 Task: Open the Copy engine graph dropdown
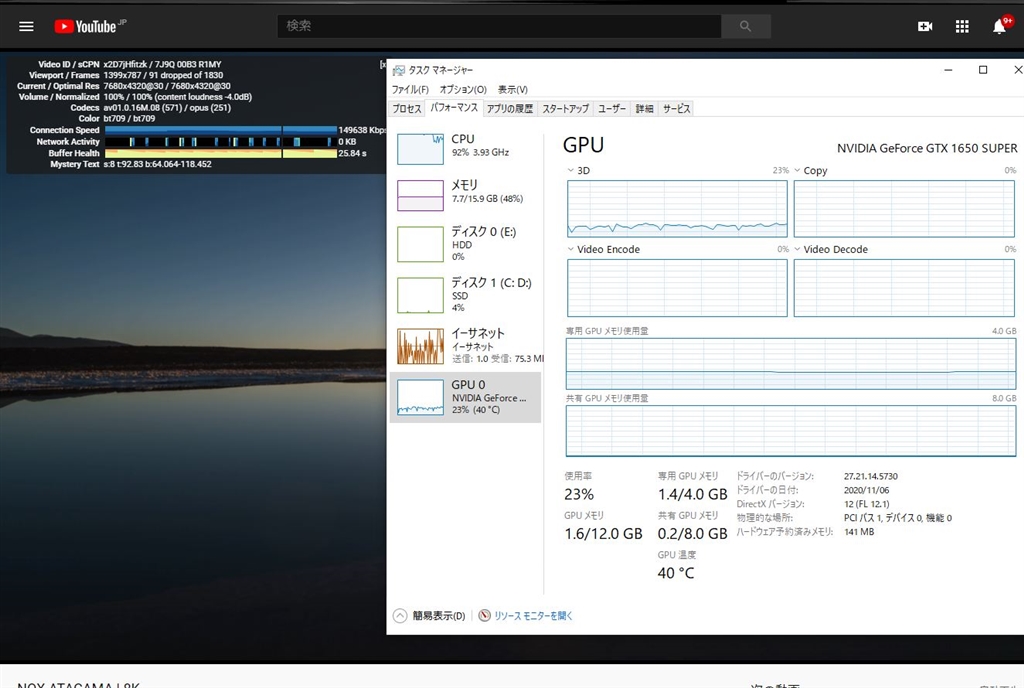click(797, 170)
